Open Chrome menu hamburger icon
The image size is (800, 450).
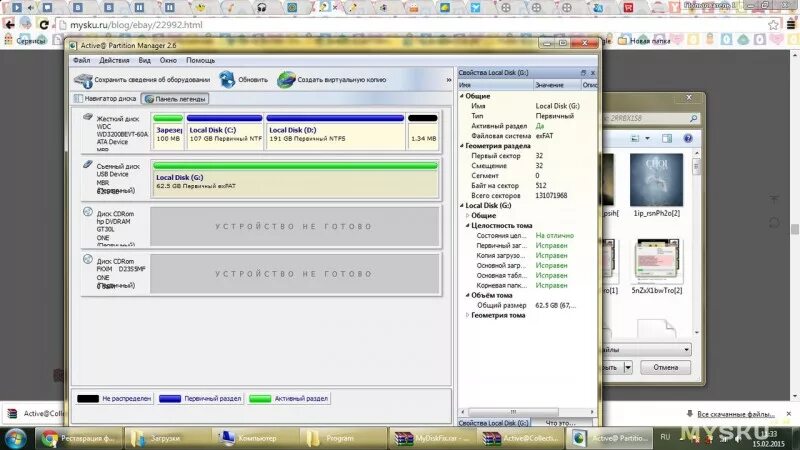pyautogui.click(x=791, y=24)
